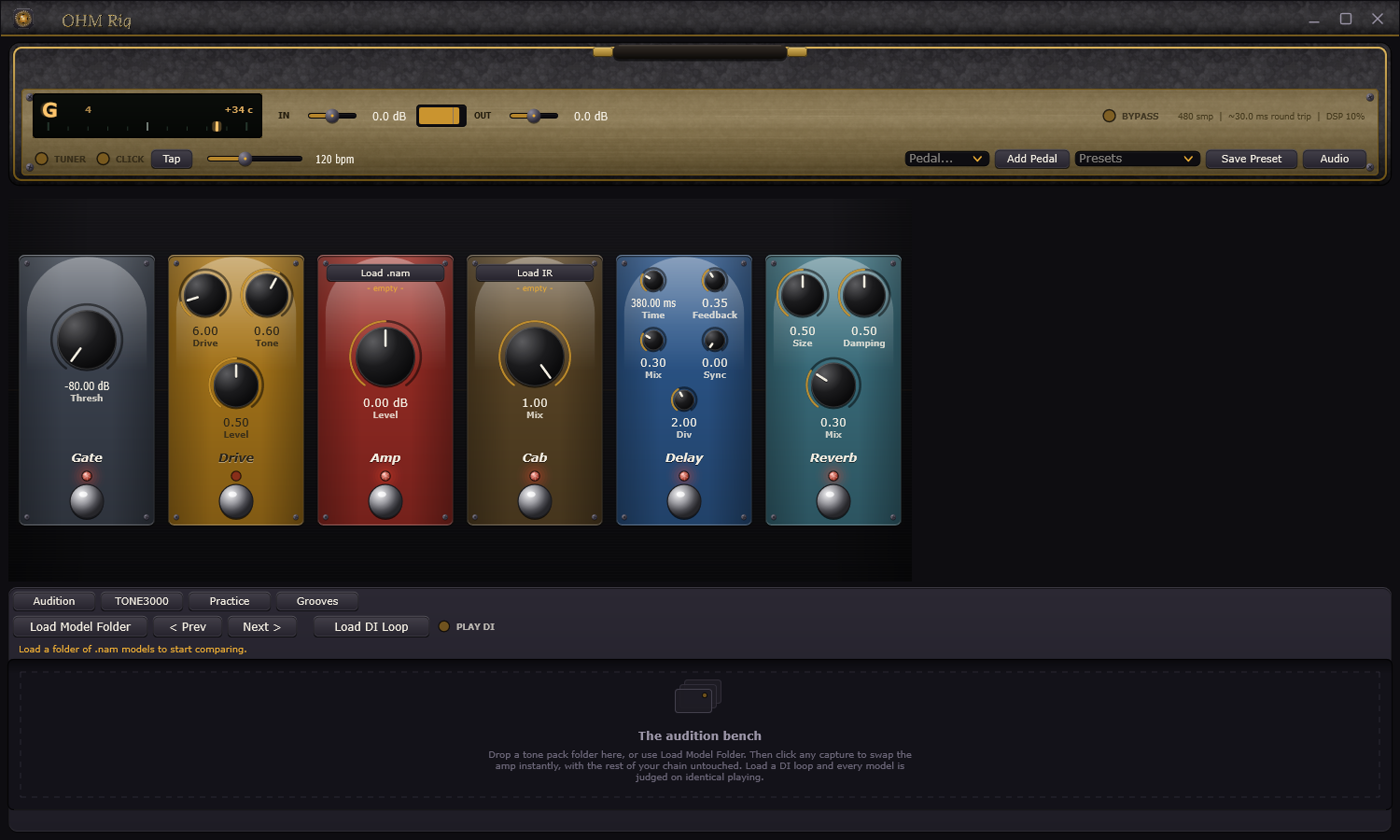Click the 0.00 dB Amp Level value
The width and height of the screenshot is (1400, 840).
click(x=385, y=403)
